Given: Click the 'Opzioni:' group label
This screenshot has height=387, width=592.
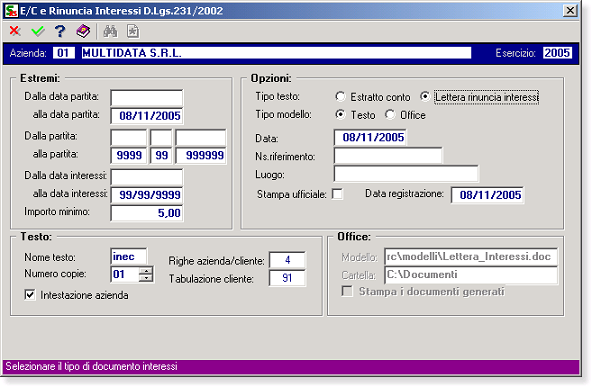Looking at the screenshot, I should click(x=271, y=78).
